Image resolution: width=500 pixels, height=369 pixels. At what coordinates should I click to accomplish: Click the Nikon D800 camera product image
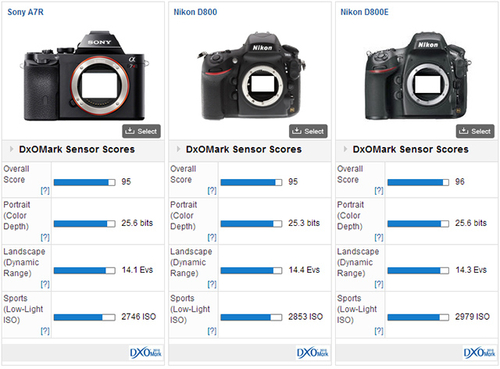252,76
